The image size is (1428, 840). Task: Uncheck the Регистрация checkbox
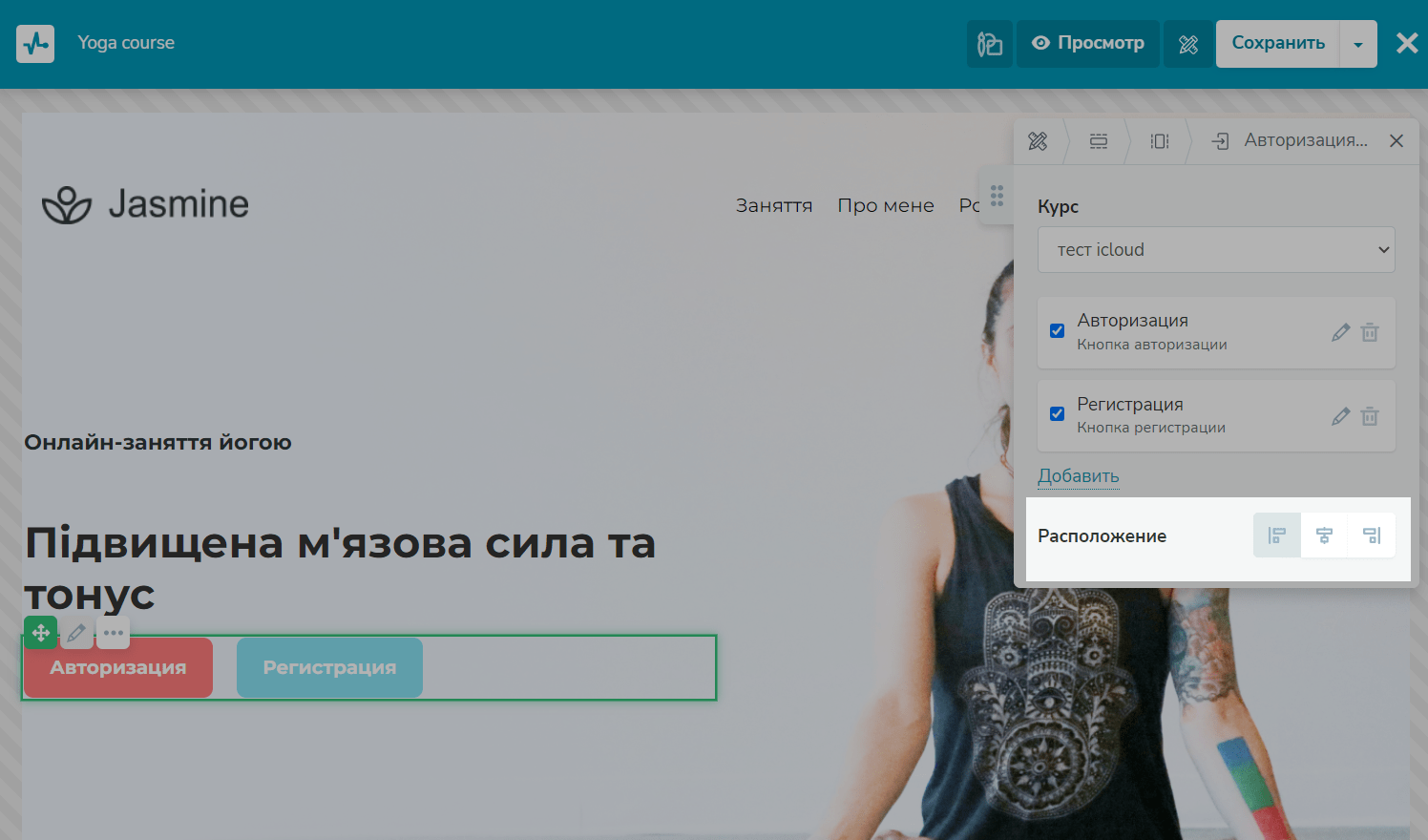click(x=1057, y=414)
